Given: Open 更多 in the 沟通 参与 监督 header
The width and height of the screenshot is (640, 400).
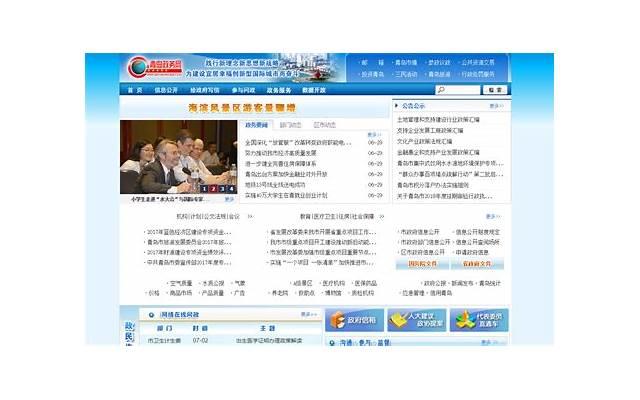Looking at the screenshot, I should point(488,342).
